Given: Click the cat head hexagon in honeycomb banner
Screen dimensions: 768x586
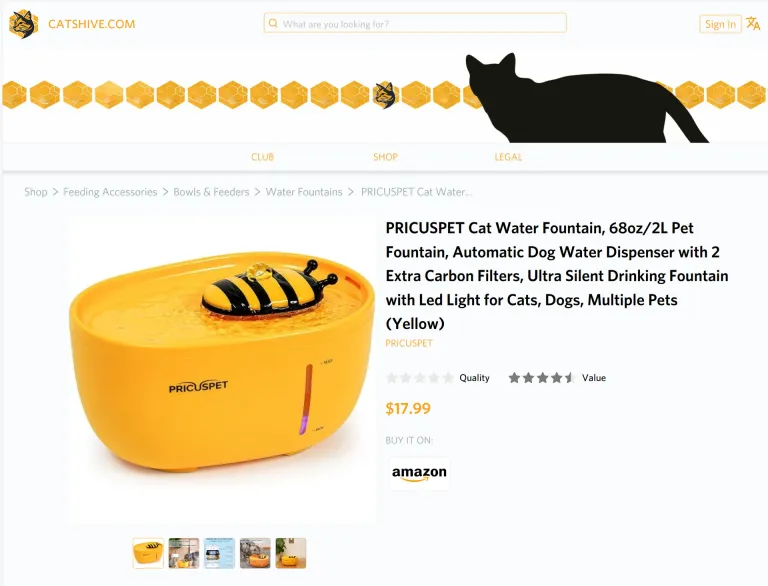Looking at the screenshot, I should (385, 95).
